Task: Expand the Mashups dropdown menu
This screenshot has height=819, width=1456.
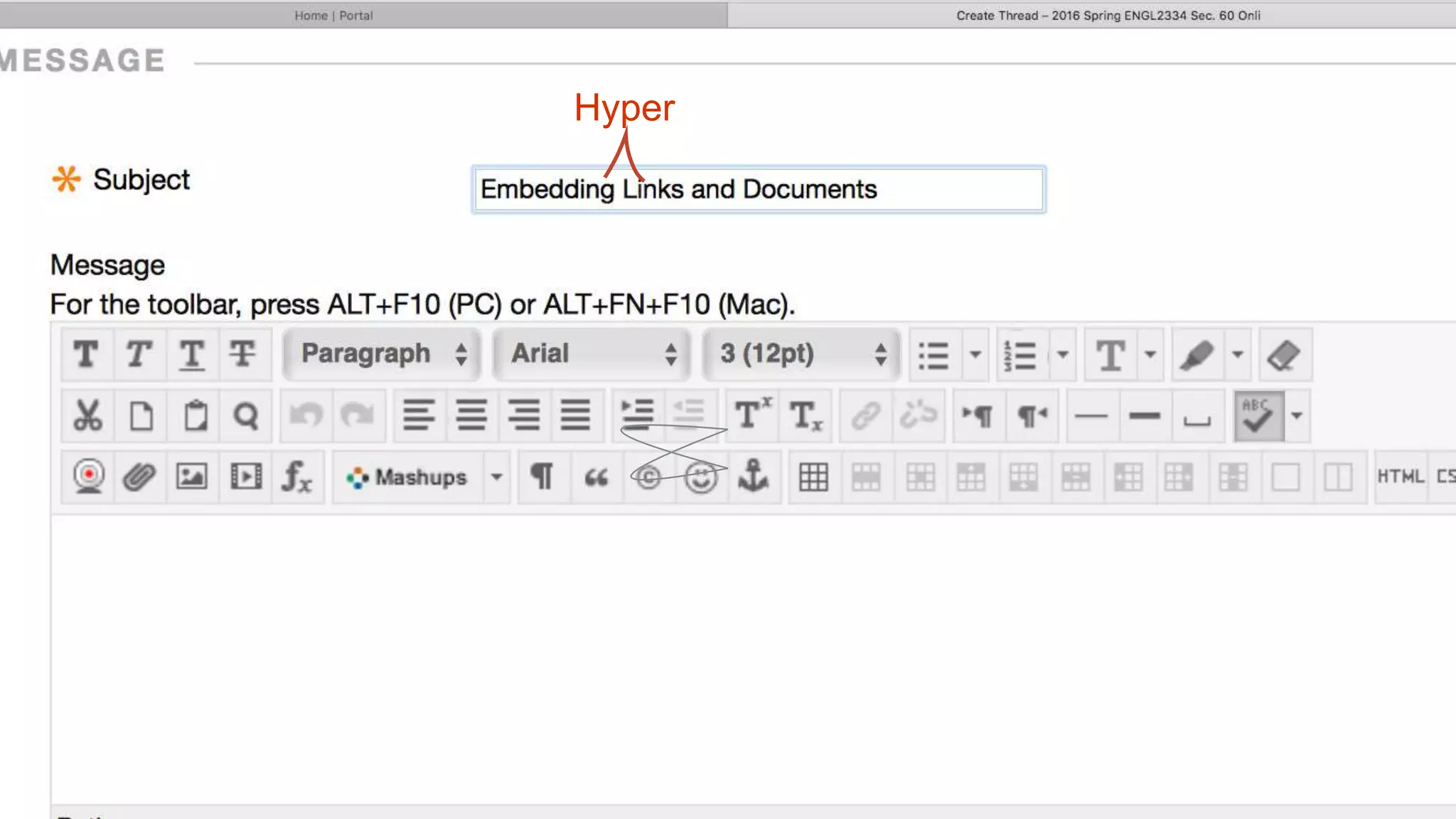Action: click(497, 477)
